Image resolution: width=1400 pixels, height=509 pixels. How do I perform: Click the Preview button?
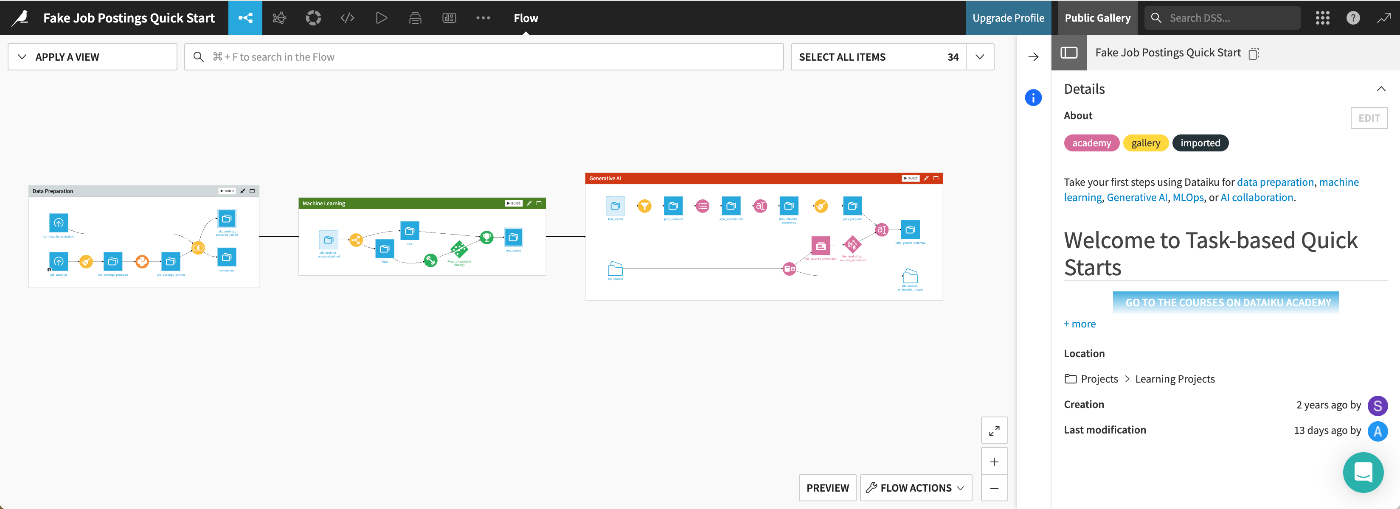pos(828,488)
